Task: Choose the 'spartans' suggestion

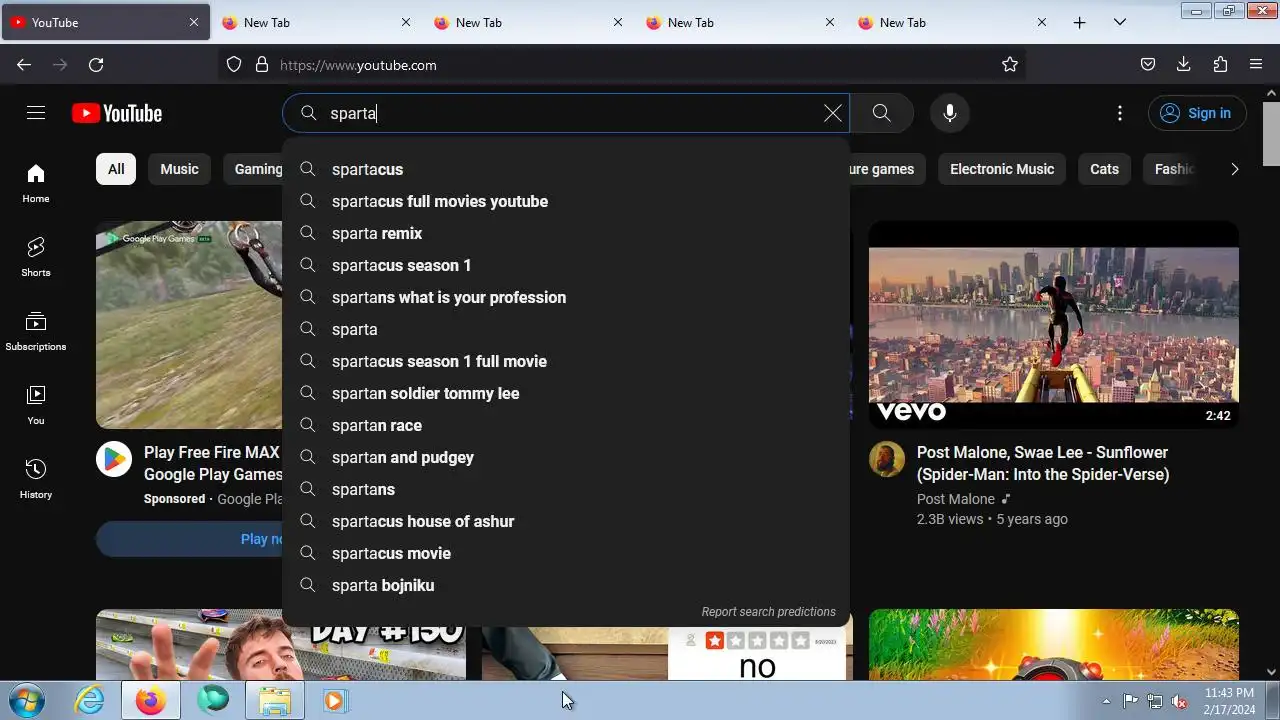Action: (x=566, y=489)
